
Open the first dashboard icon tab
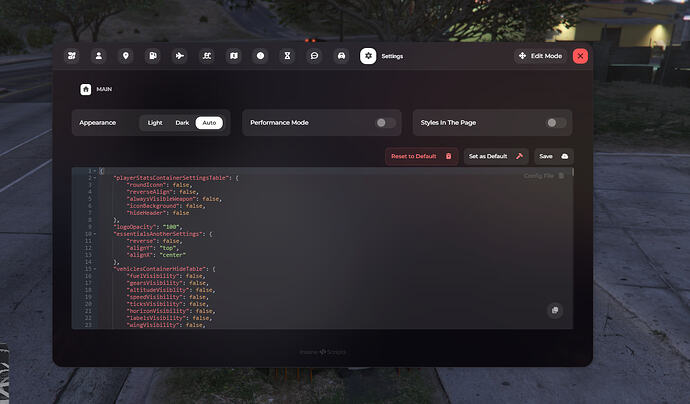pyautogui.click(x=72, y=56)
